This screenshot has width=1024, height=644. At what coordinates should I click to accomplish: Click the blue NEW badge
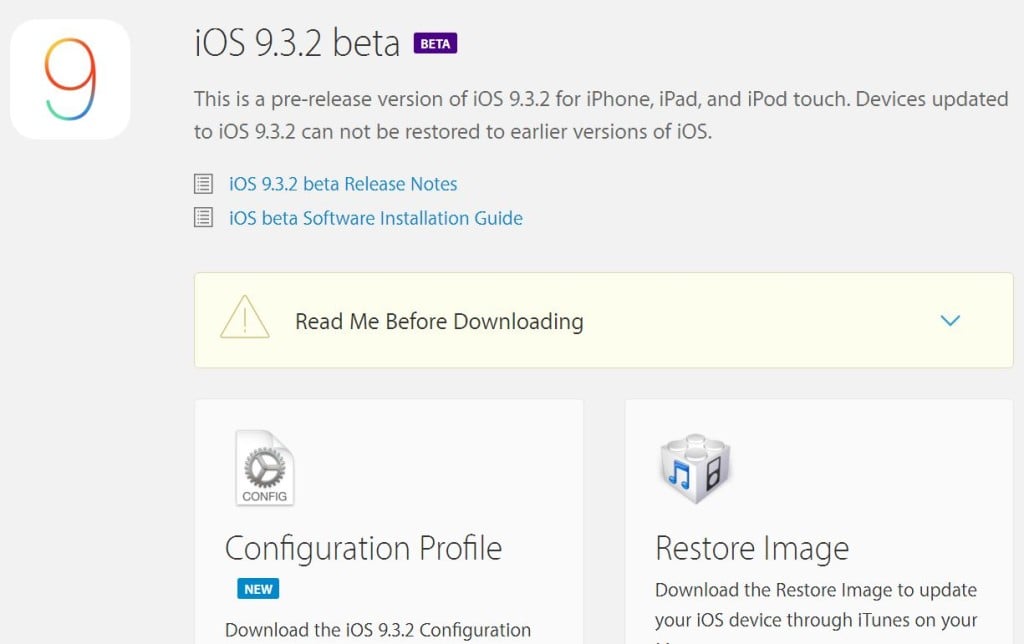coord(258,589)
